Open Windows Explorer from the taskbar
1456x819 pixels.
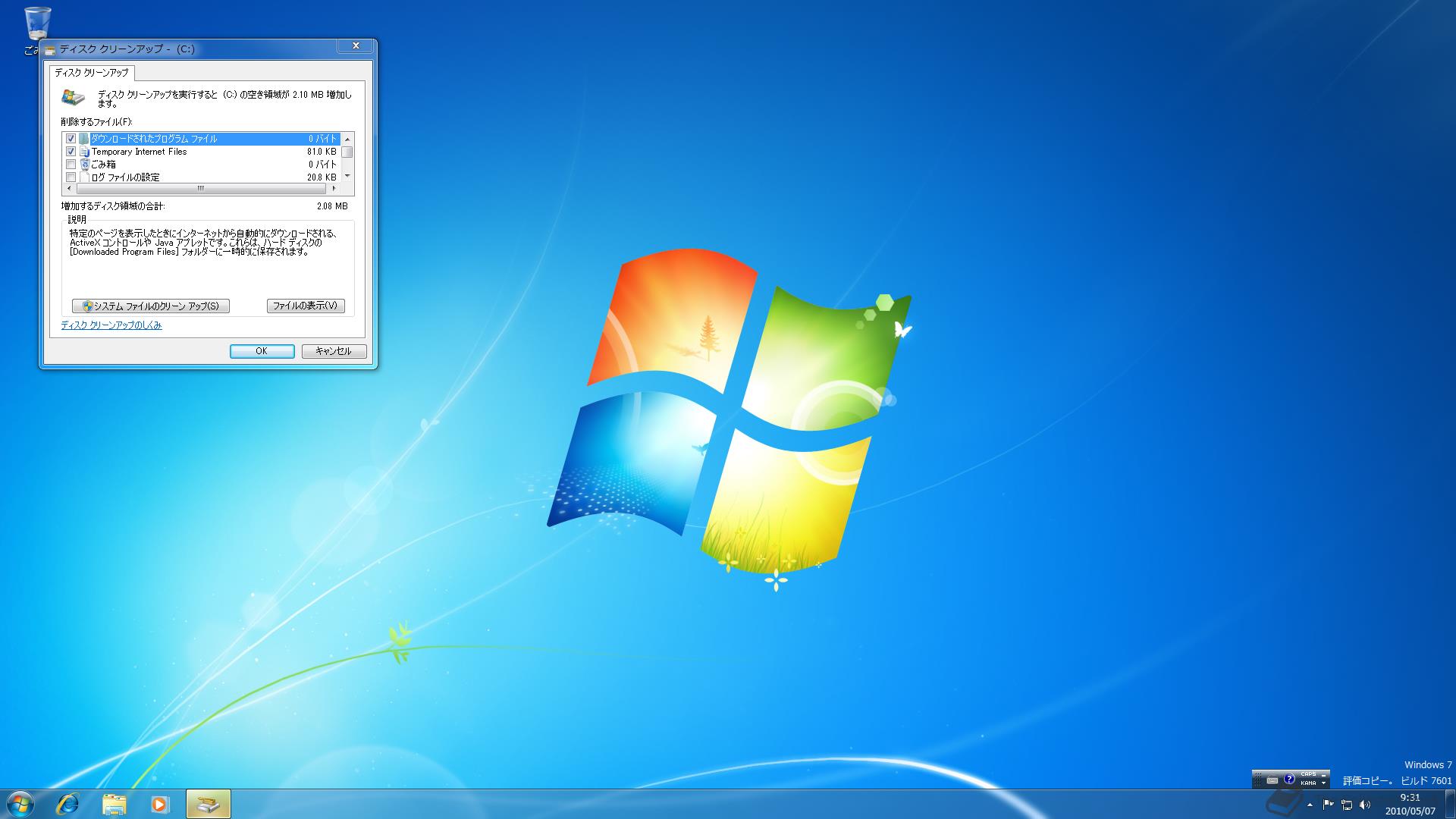tap(114, 804)
